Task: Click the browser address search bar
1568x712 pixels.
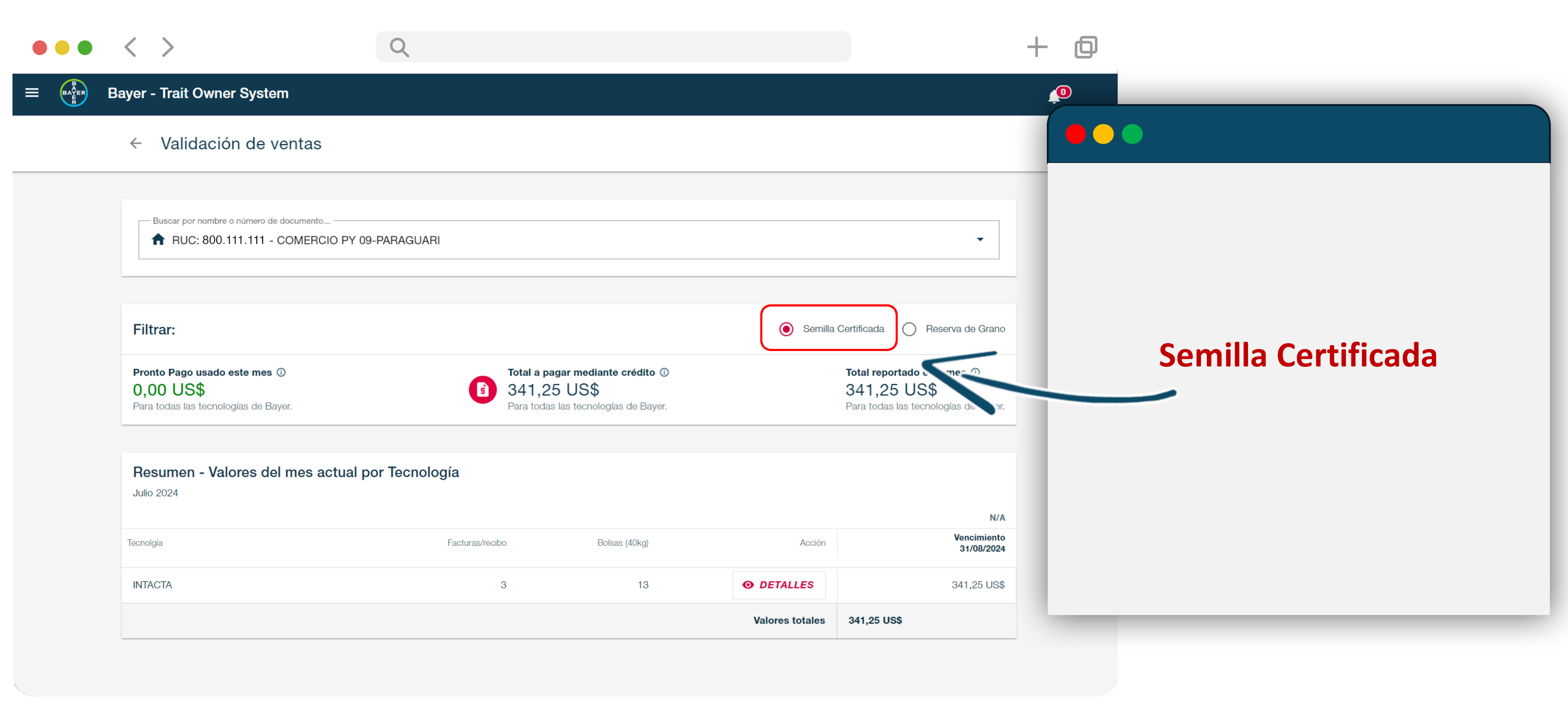Action: pos(613,47)
